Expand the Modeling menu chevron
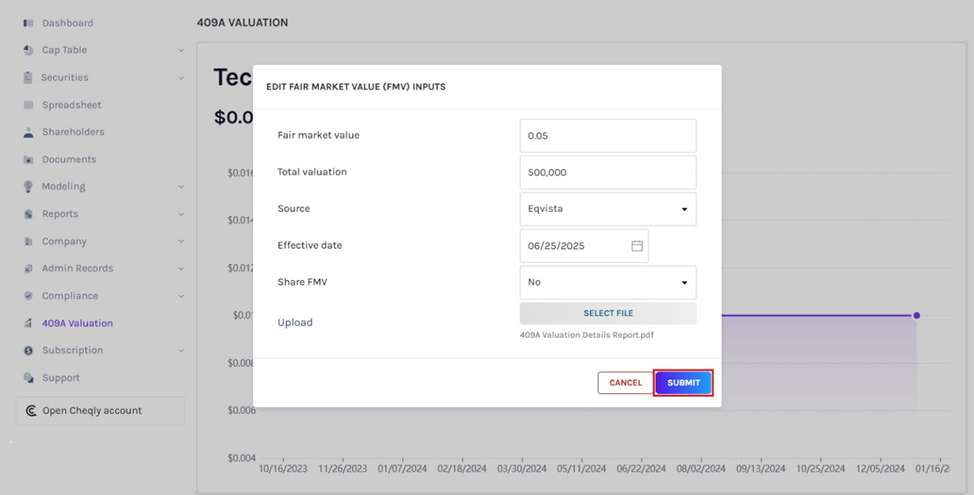This screenshot has width=974, height=495. [181, 186]
